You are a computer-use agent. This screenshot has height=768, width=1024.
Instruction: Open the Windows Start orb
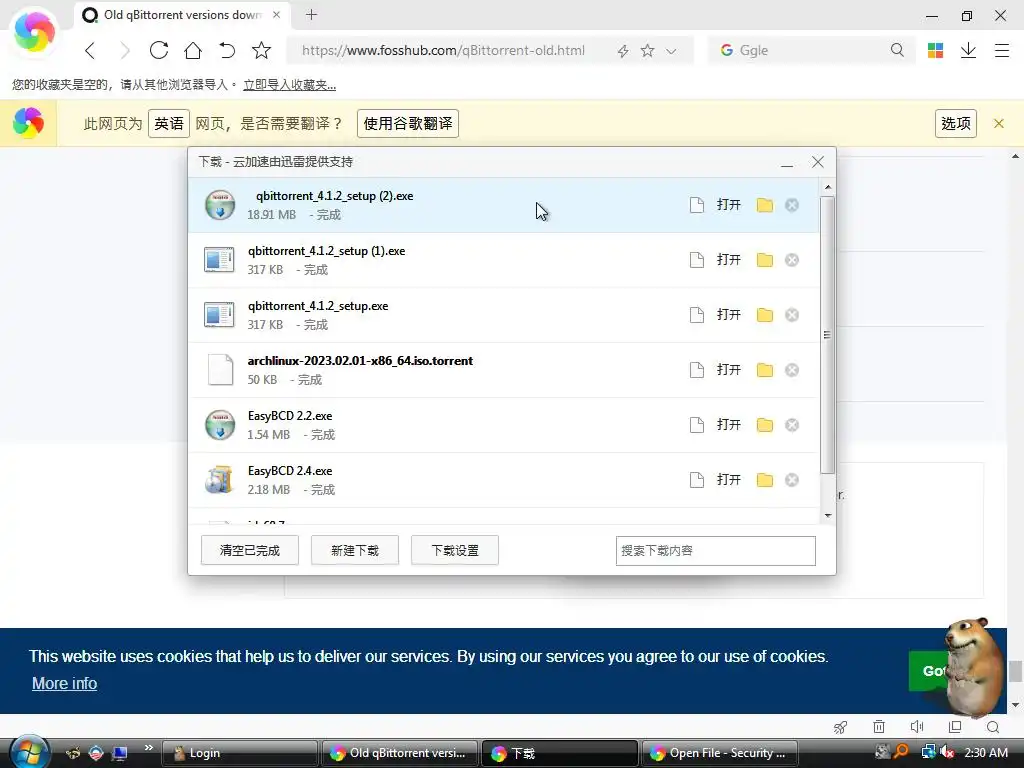29,752
